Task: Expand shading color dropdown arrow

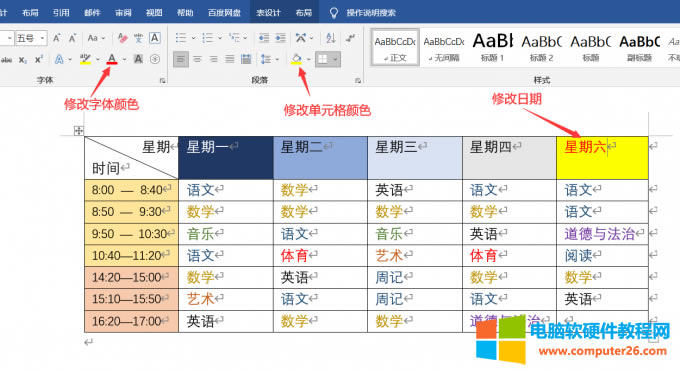Action: [309, 59]
